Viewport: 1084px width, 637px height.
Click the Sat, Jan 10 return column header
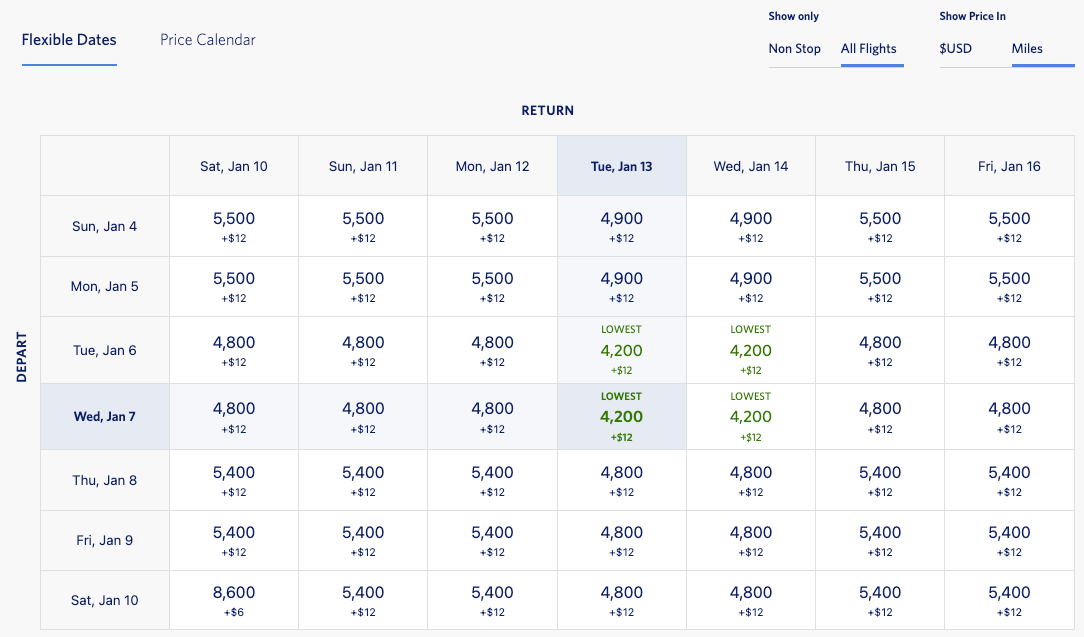tap(234, 164)
